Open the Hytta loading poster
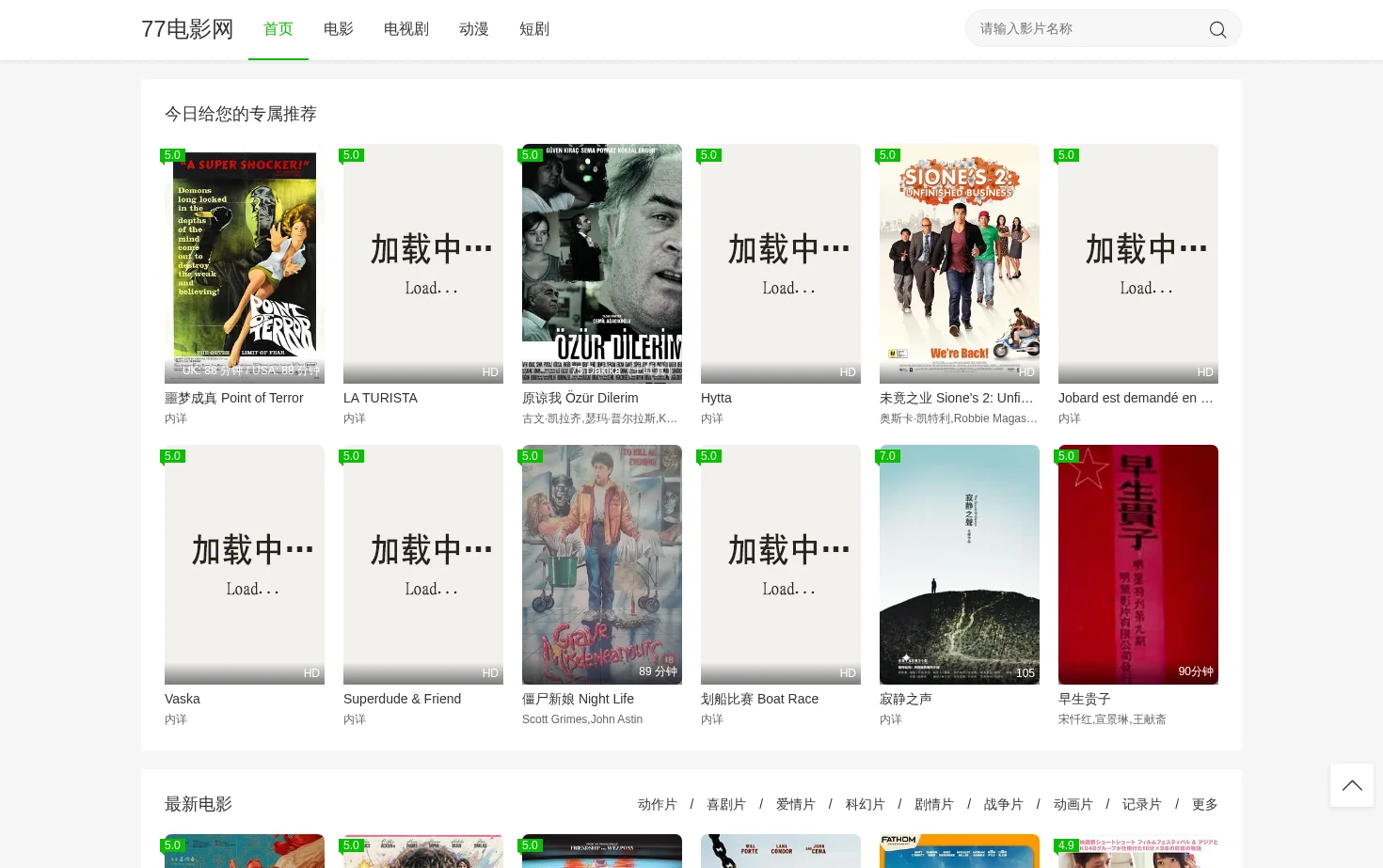 click(x=781, y=263)
